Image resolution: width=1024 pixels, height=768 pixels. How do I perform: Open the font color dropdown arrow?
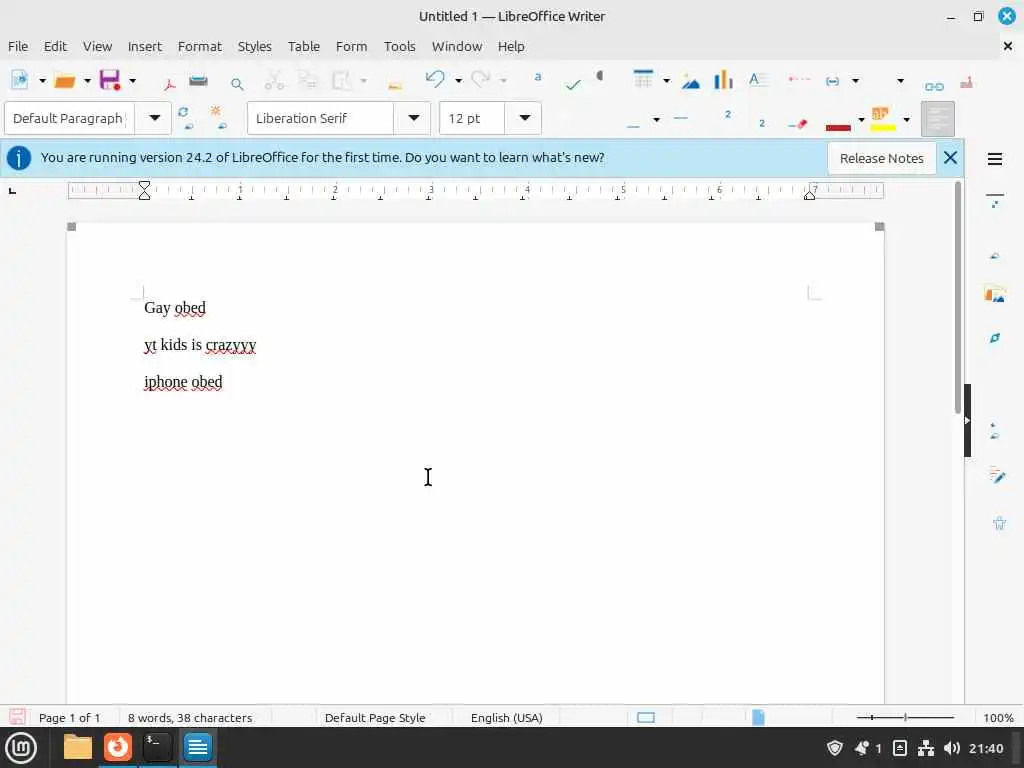pos(861,120)
